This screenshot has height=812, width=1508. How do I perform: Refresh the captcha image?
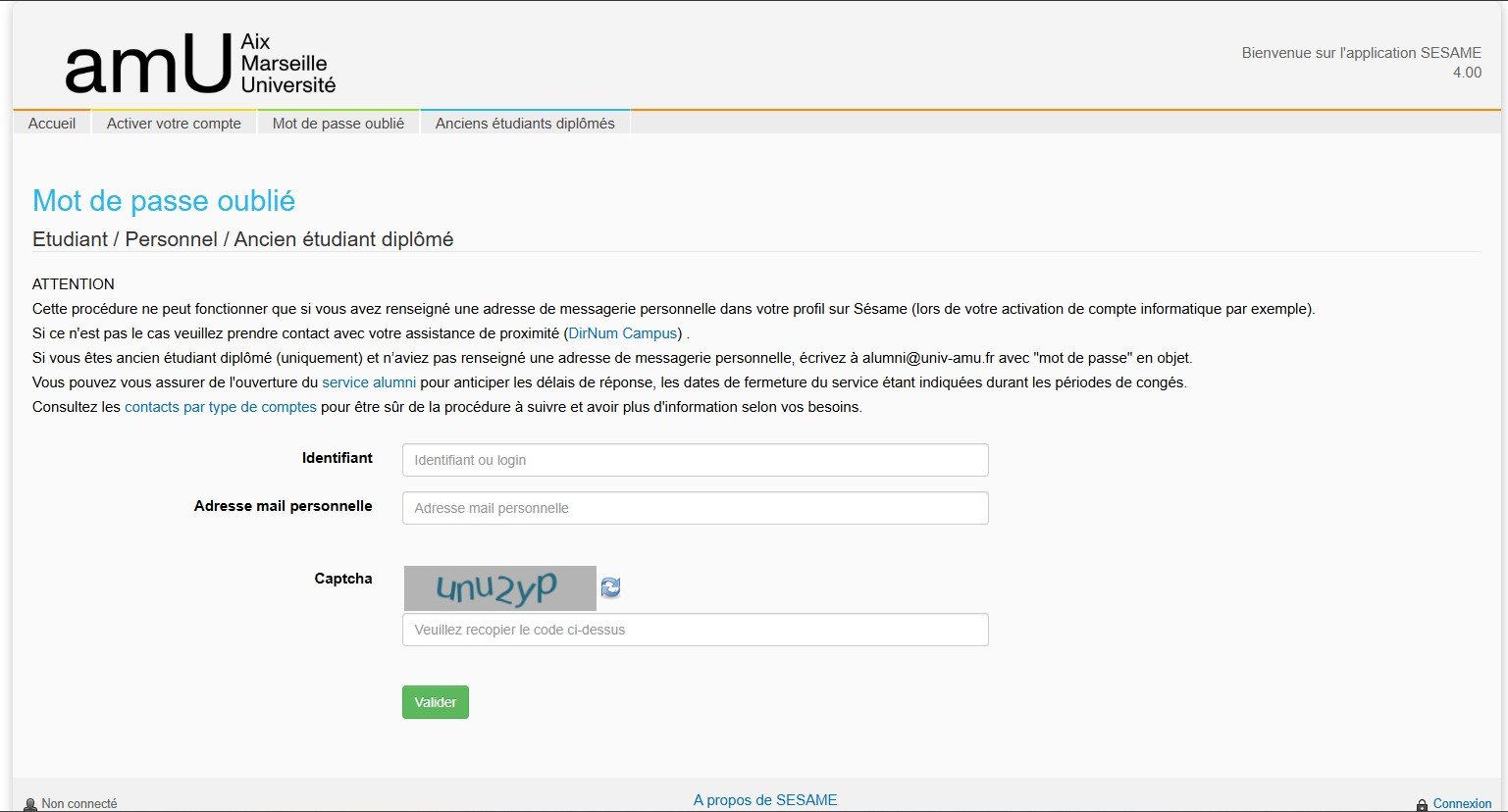click(x=610, y=587)
